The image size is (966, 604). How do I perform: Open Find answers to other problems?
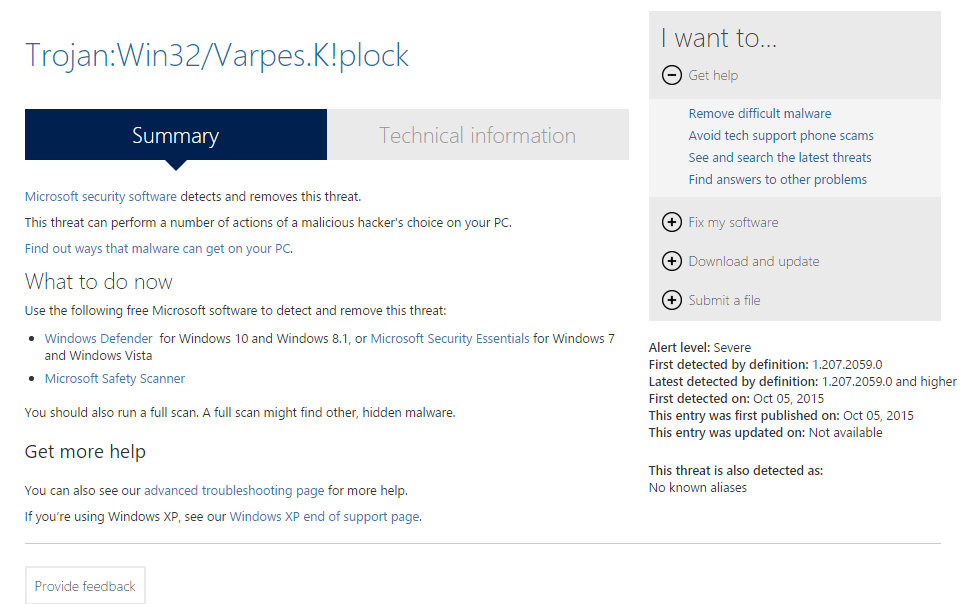tap(778, 179)
